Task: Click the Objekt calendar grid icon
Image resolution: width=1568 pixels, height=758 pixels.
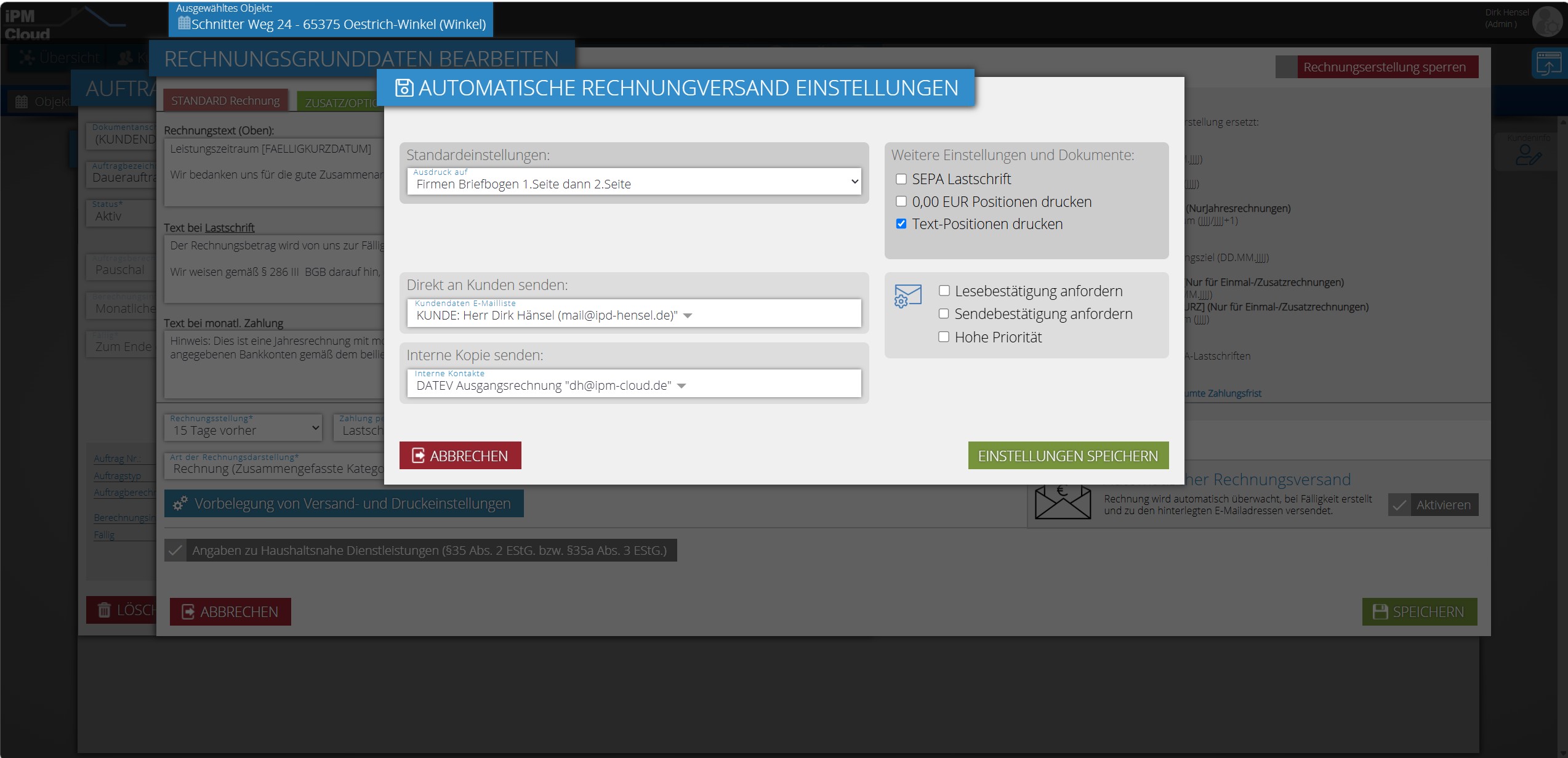Action: click(22, 102)
